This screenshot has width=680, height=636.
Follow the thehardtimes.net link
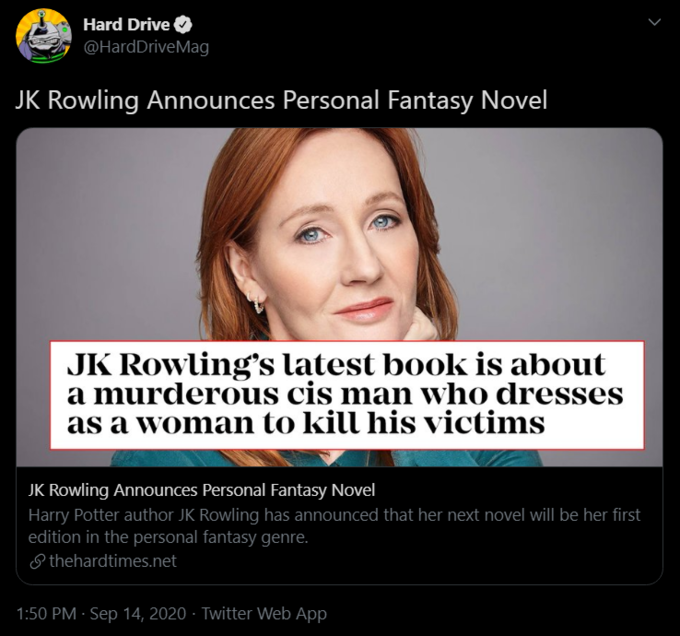click(x=113, y=561)
